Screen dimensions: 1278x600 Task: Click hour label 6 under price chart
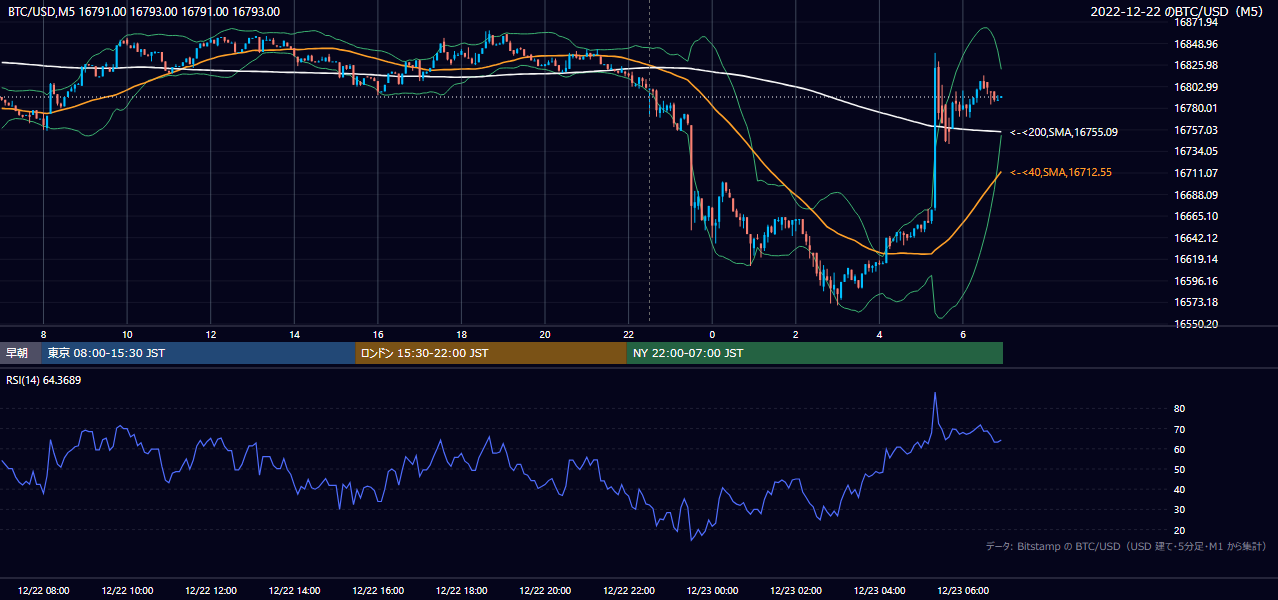click(x=963, y=334)
